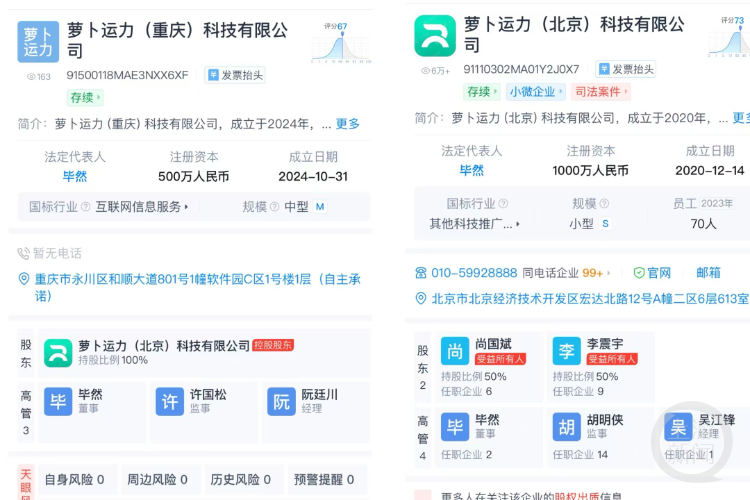
Task: Click the 胡 avatar of supervisor 胡明侠
Action: pos(566,427)
